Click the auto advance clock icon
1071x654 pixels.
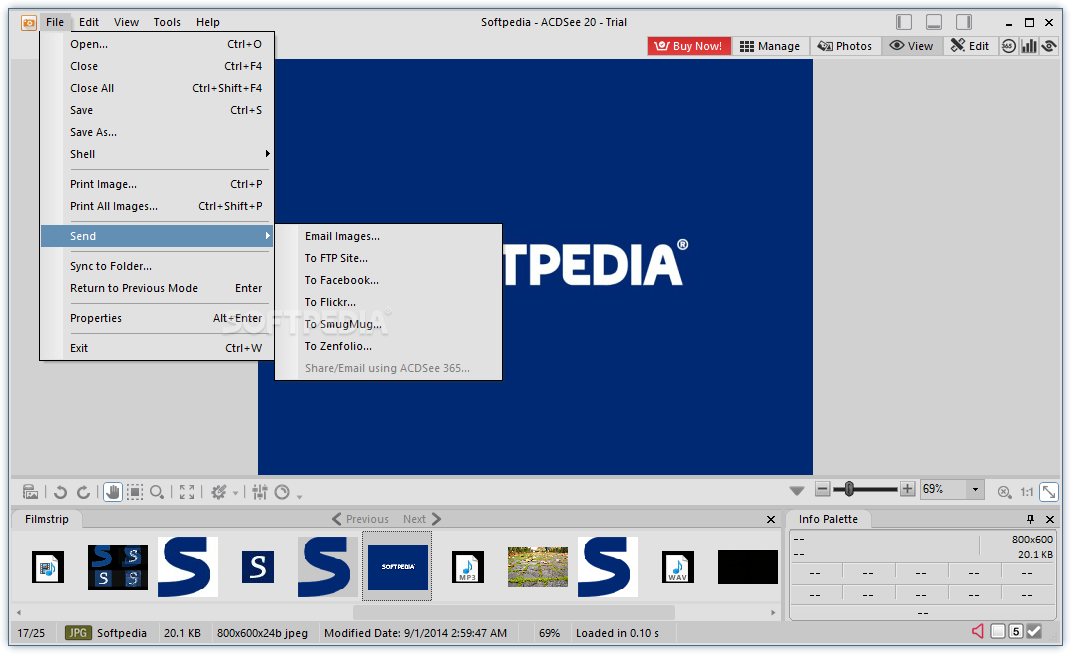pos(282,492)
